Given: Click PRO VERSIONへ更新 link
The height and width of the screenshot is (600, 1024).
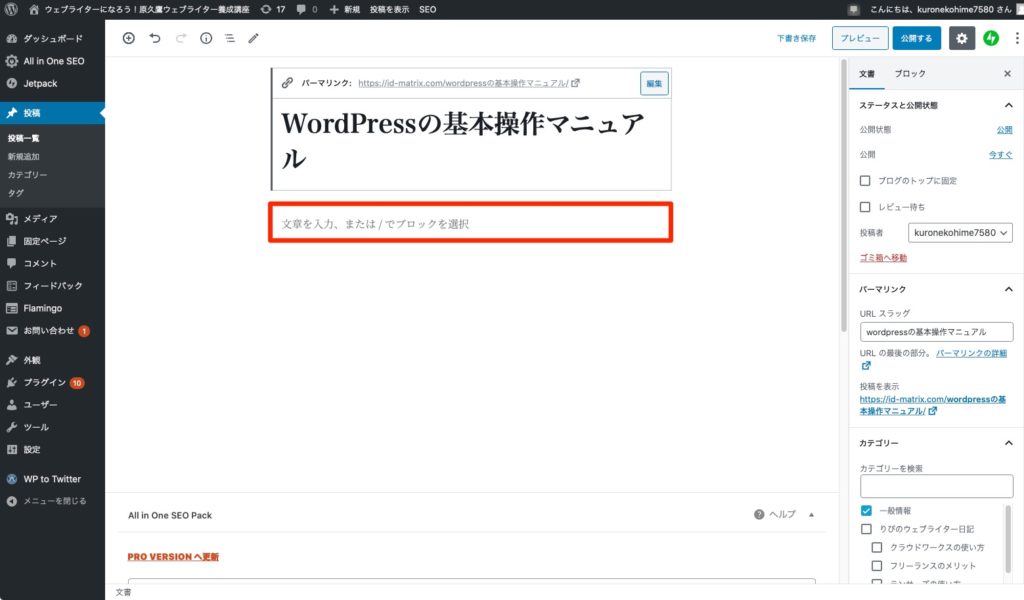Looking at the screenshot, I should coord(173,557).
